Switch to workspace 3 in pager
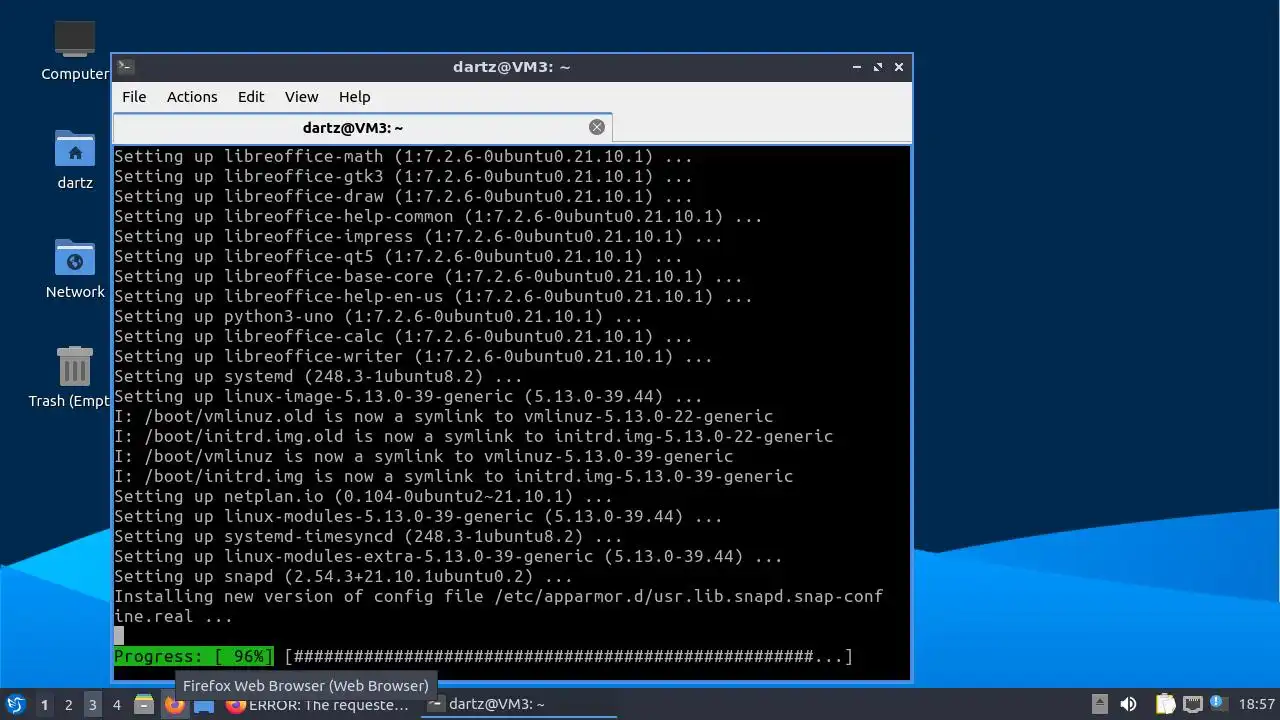The width and height of the screenshot is (1280, 720). tap(92, 704)
